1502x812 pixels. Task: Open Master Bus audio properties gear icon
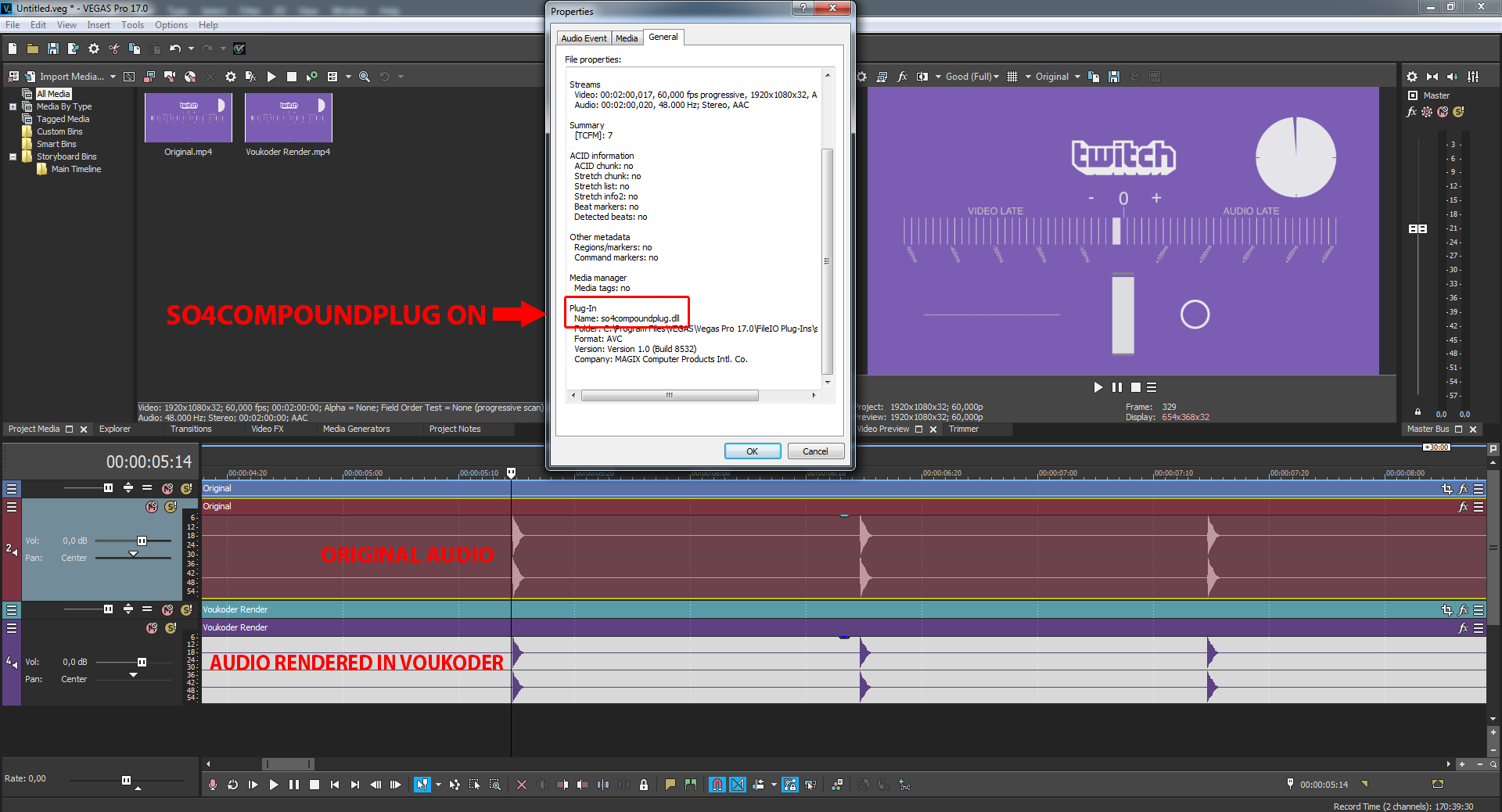(1411, 77)
